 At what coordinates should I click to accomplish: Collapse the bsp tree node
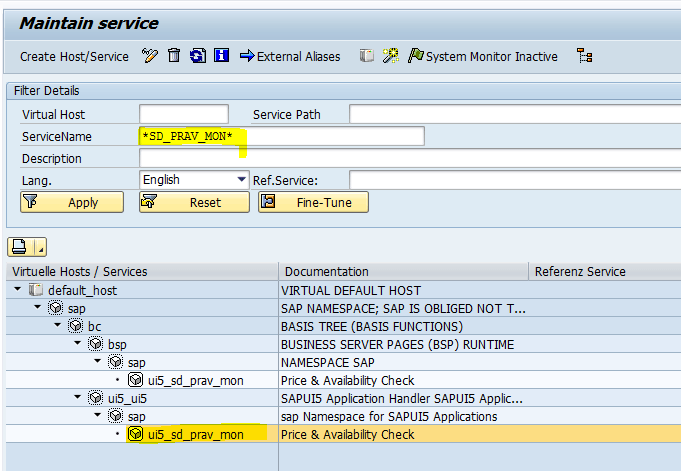point(77,343)
